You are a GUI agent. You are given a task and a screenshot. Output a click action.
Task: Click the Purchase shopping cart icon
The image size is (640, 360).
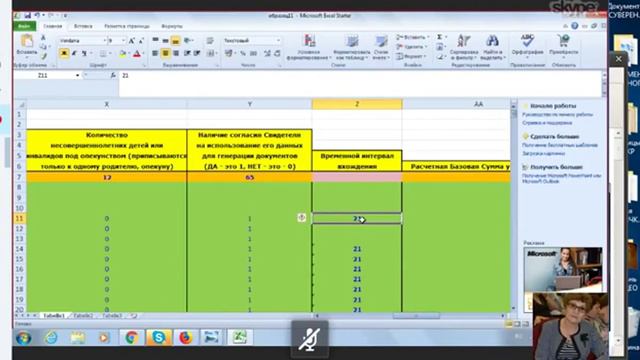click(564, 41)
